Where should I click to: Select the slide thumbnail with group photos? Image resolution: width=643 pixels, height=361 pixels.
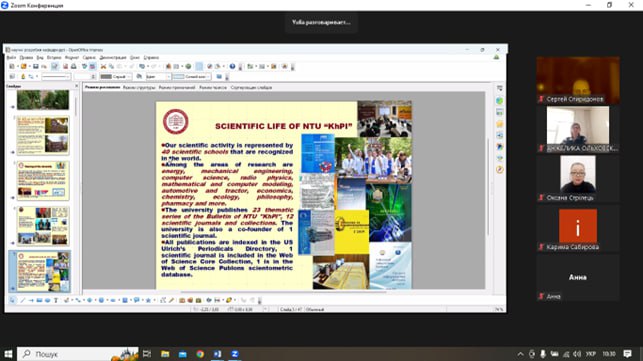pos(43,226)
